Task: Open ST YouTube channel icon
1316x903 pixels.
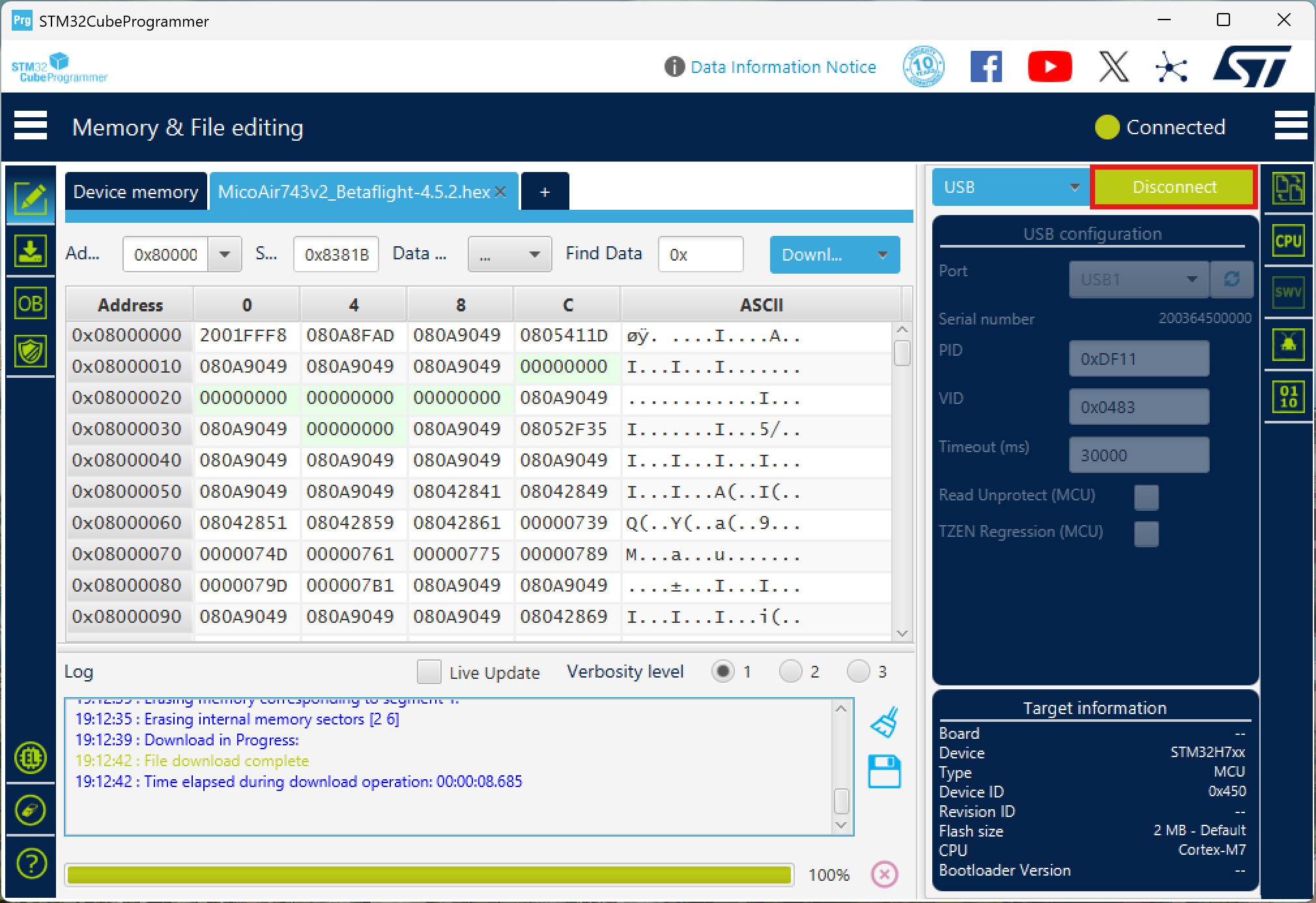Action: tap(1050, 66)
